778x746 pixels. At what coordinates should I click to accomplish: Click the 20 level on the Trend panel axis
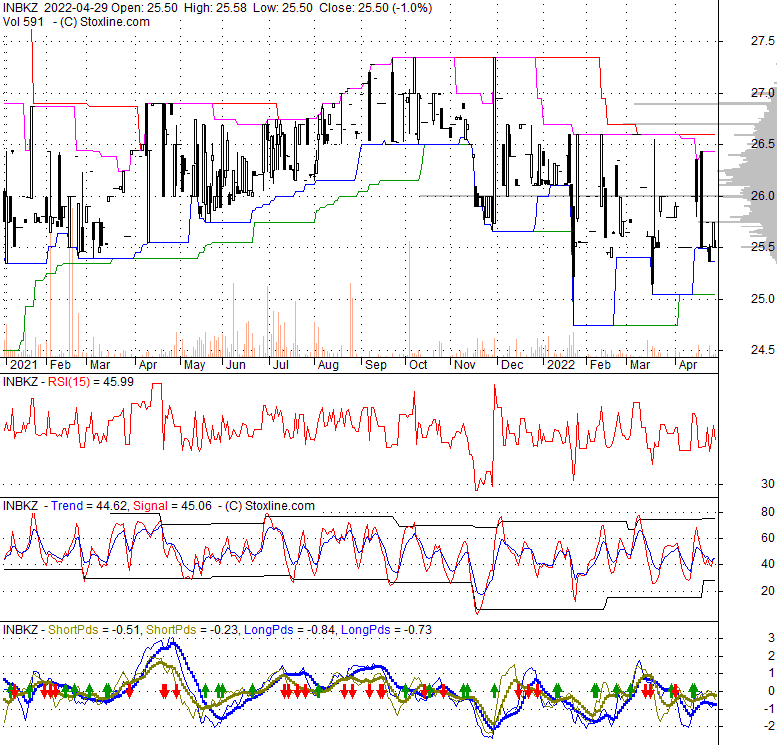tap(768, 590)
